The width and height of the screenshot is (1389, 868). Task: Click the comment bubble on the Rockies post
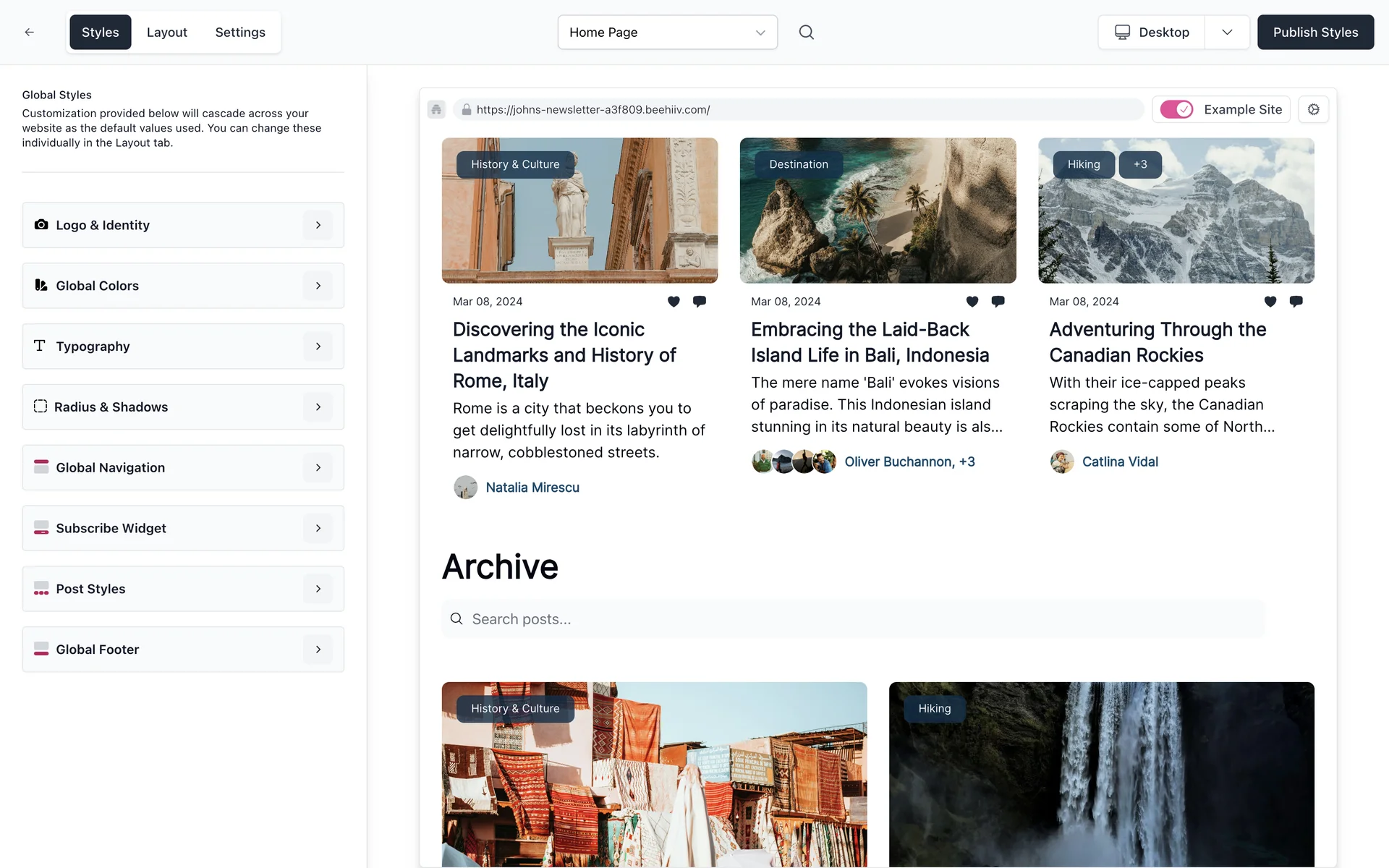tap(1296, 302)
